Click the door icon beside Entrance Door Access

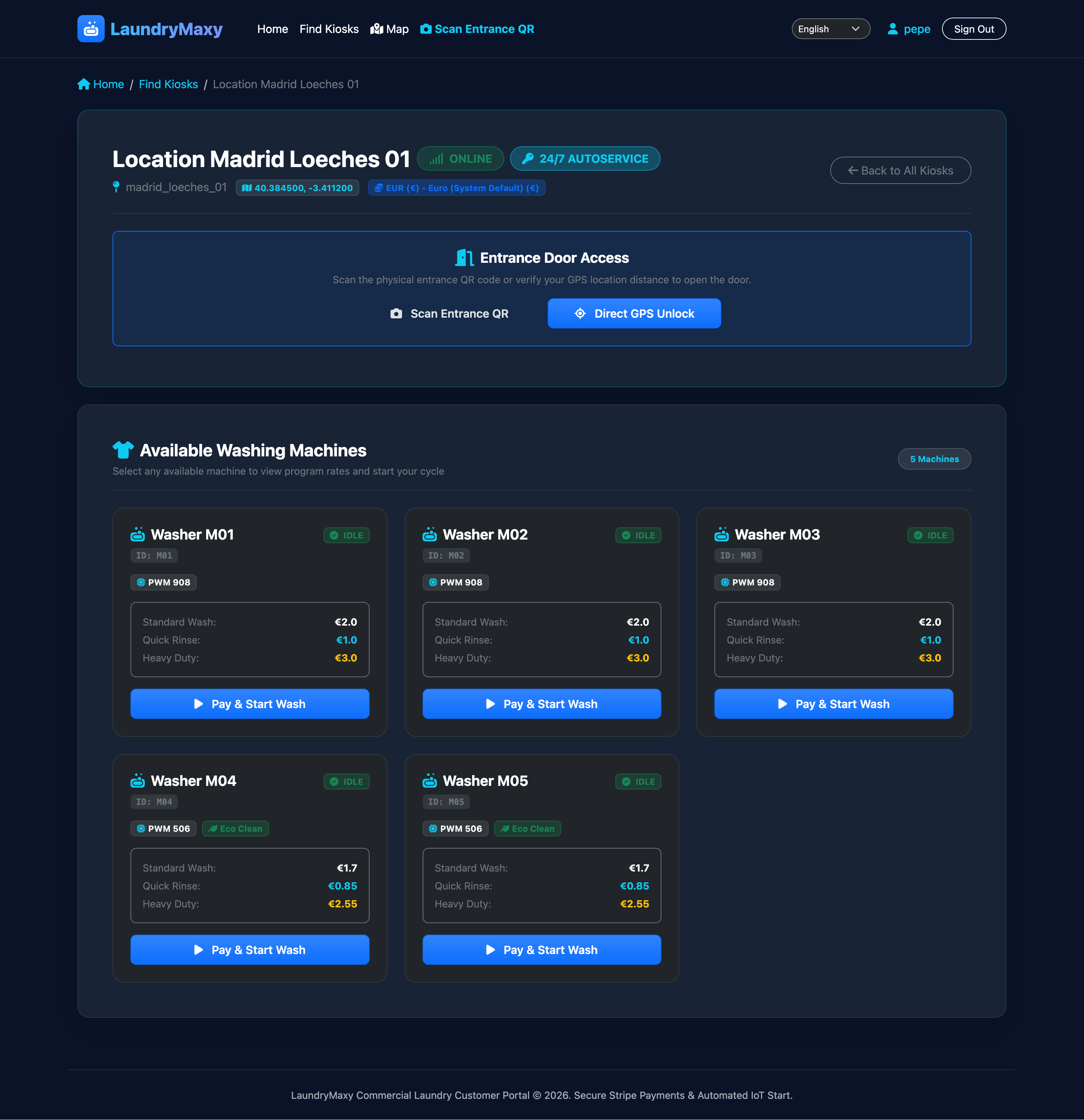pyautogui.click(x=465, y=258)
